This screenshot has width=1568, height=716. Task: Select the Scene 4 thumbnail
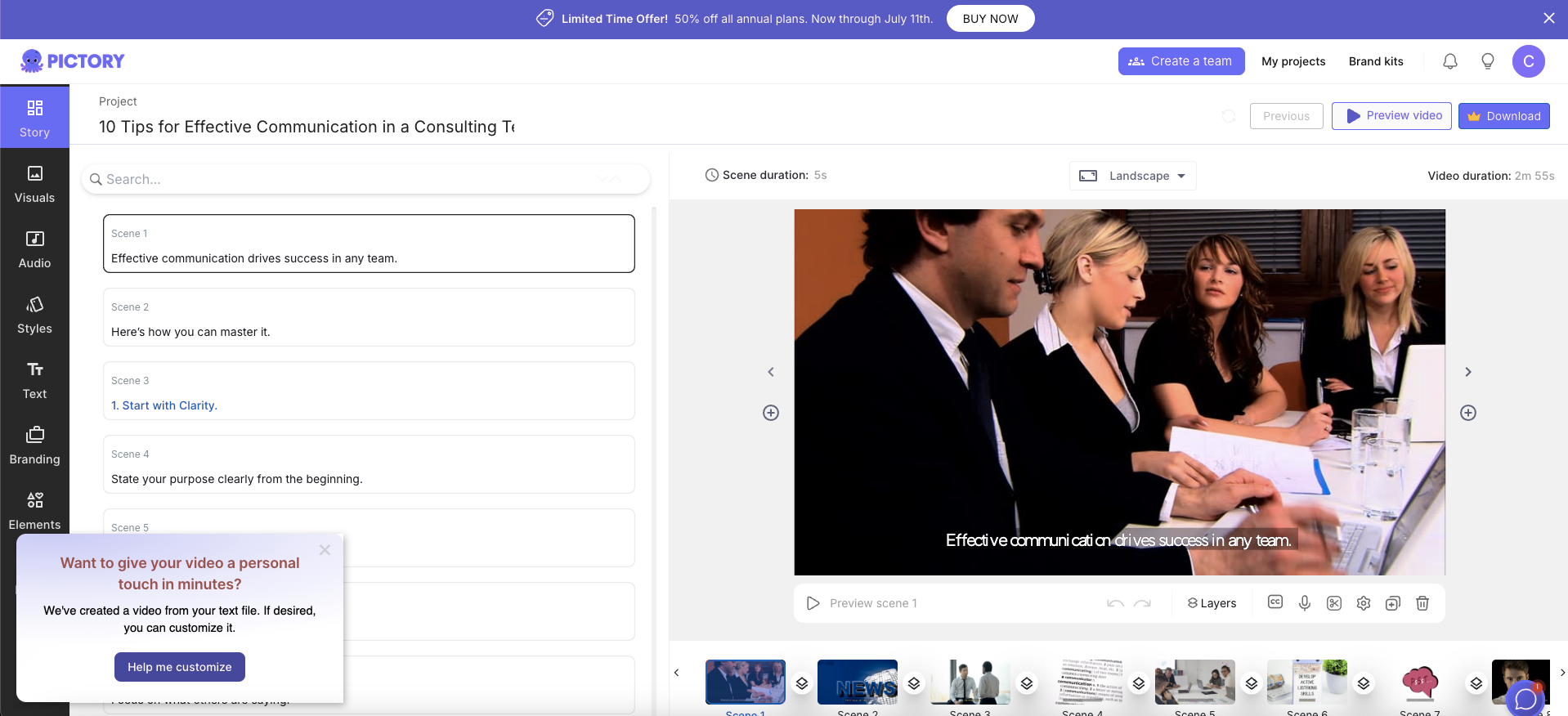tap(1082, 682)
